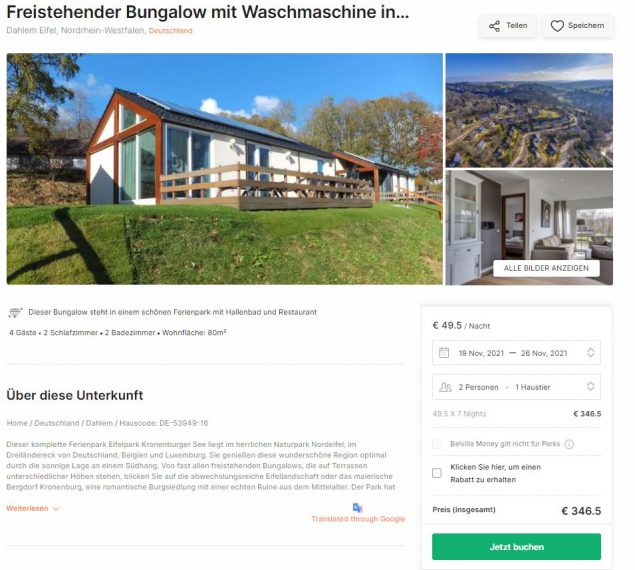Click the Google Translate icon
The image size is (635, 570).
click(x=357, y=508)
